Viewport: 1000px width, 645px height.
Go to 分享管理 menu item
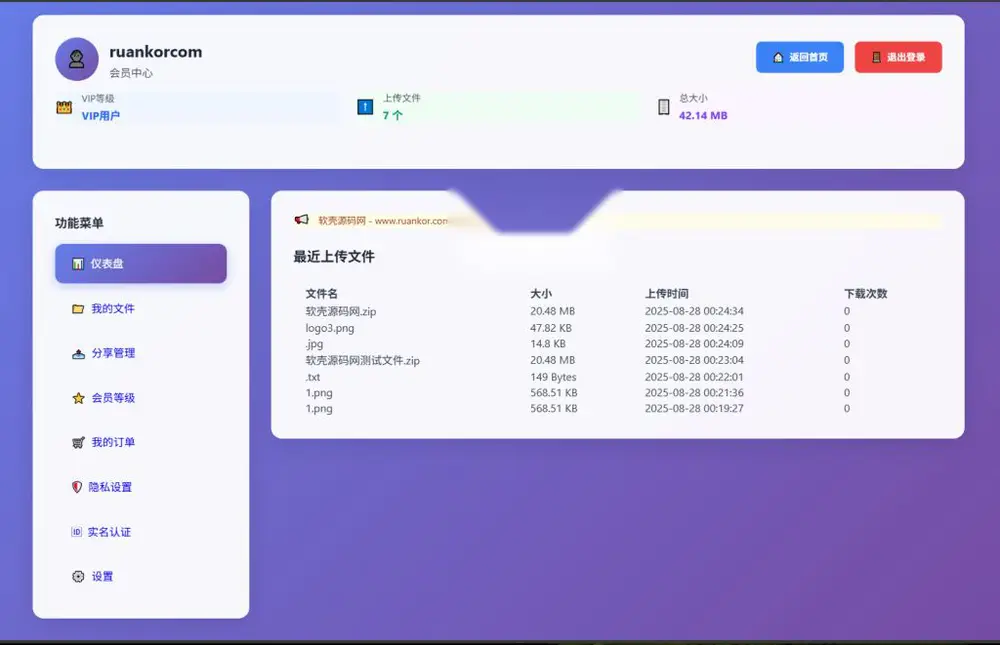141,353
